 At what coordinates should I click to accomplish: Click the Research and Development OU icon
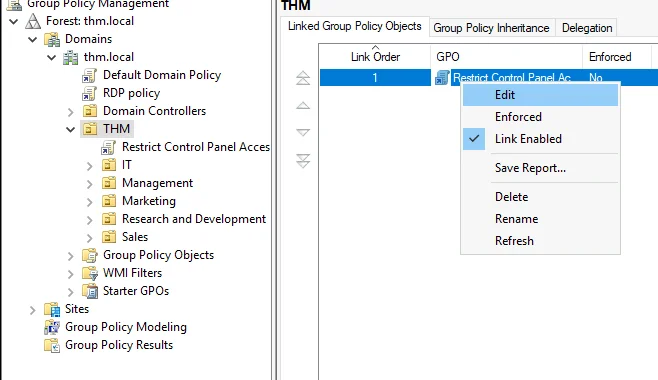coord(109,219)
